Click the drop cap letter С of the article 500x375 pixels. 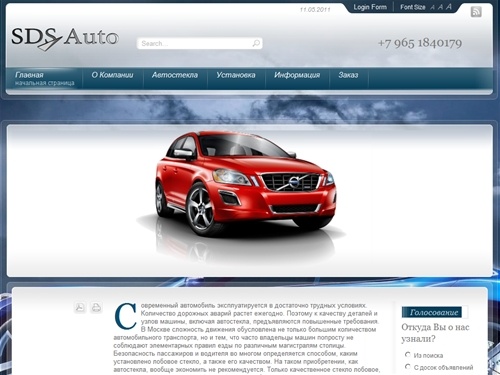tap(125, 316)
